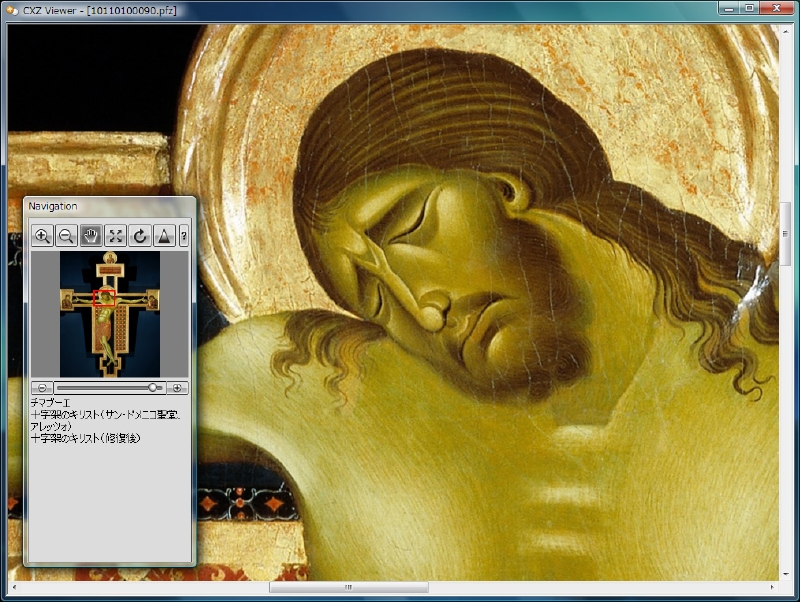Click the vertical scrollbar down arrow

coord(785,574)
